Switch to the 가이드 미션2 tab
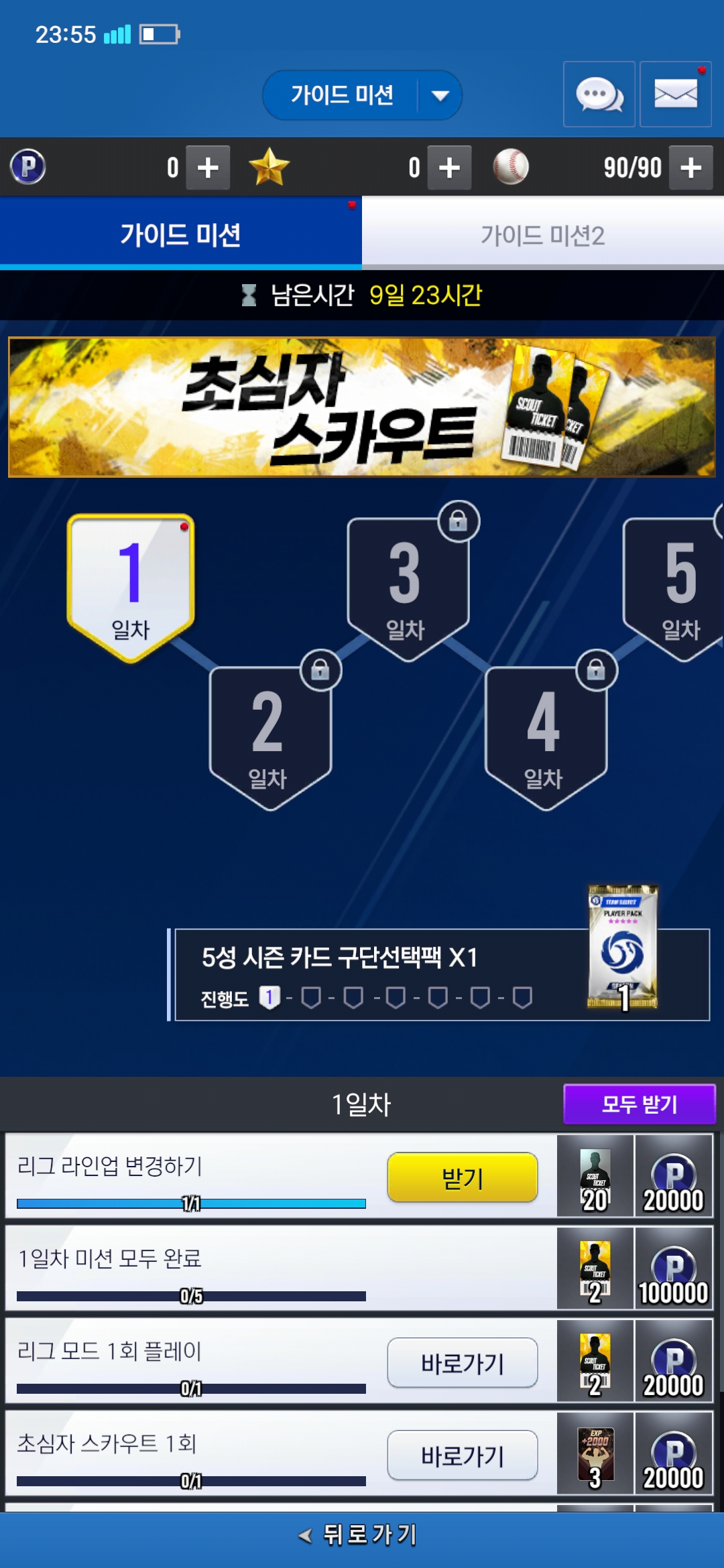724x1568 pixels. pos(543,235)
